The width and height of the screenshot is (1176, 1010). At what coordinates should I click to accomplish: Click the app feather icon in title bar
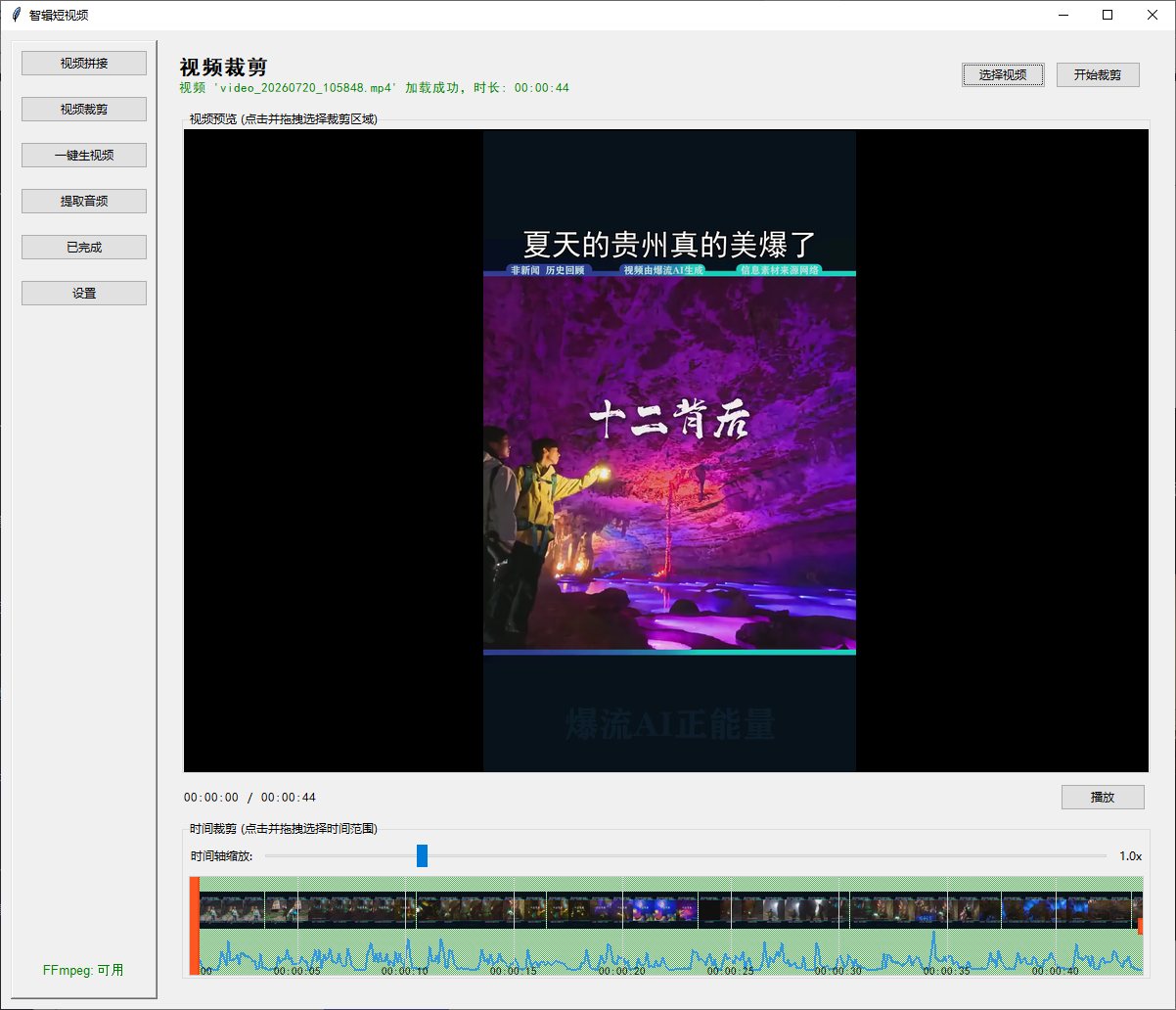16,15
